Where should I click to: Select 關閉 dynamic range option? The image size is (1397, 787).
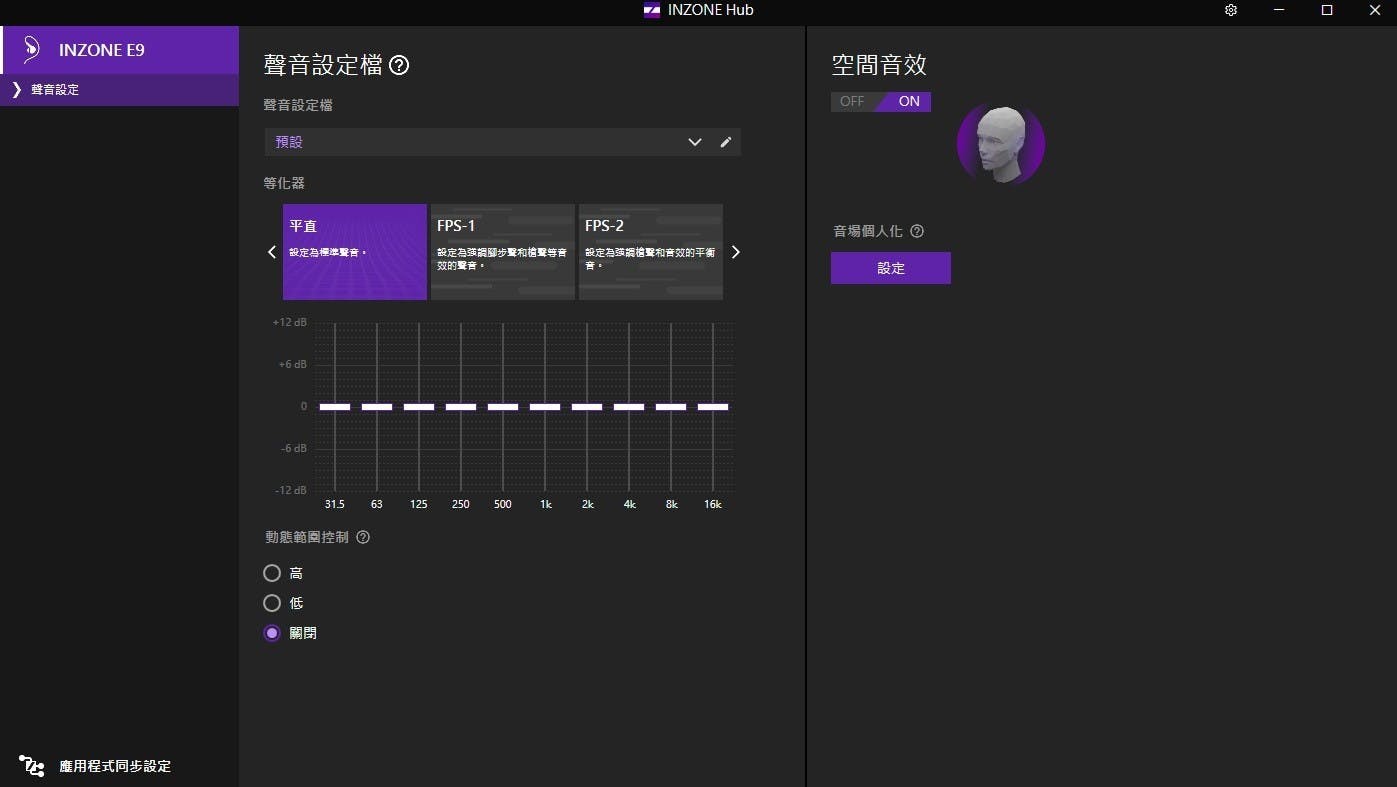point(272,633)
